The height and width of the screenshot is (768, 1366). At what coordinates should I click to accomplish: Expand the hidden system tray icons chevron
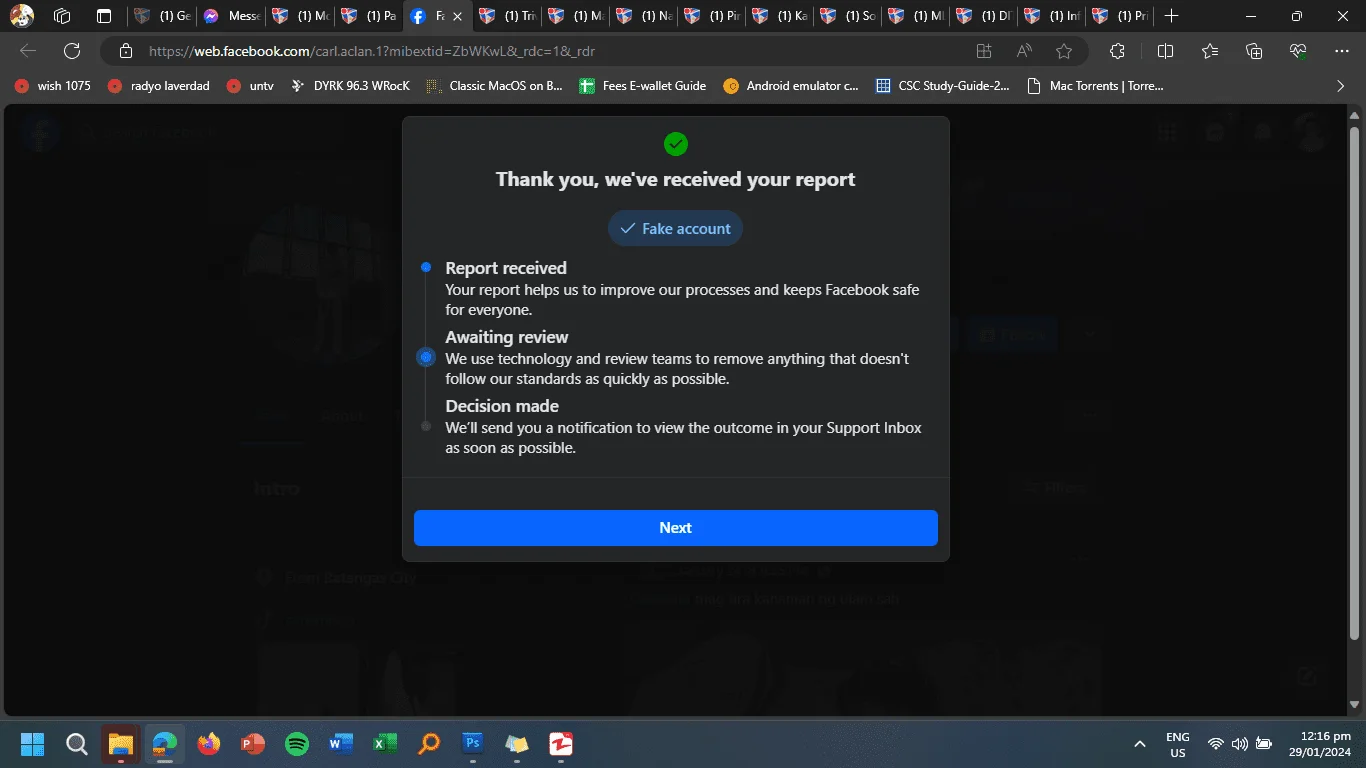1140,744
